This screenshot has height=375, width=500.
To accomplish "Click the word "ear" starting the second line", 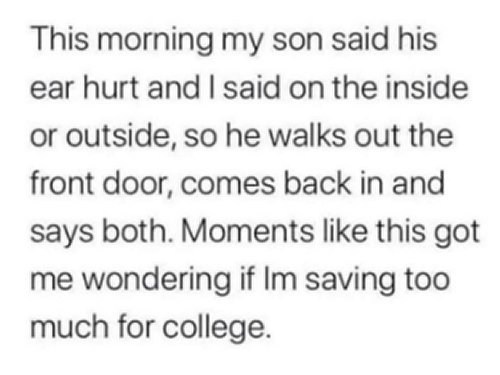I will [51, 90].
